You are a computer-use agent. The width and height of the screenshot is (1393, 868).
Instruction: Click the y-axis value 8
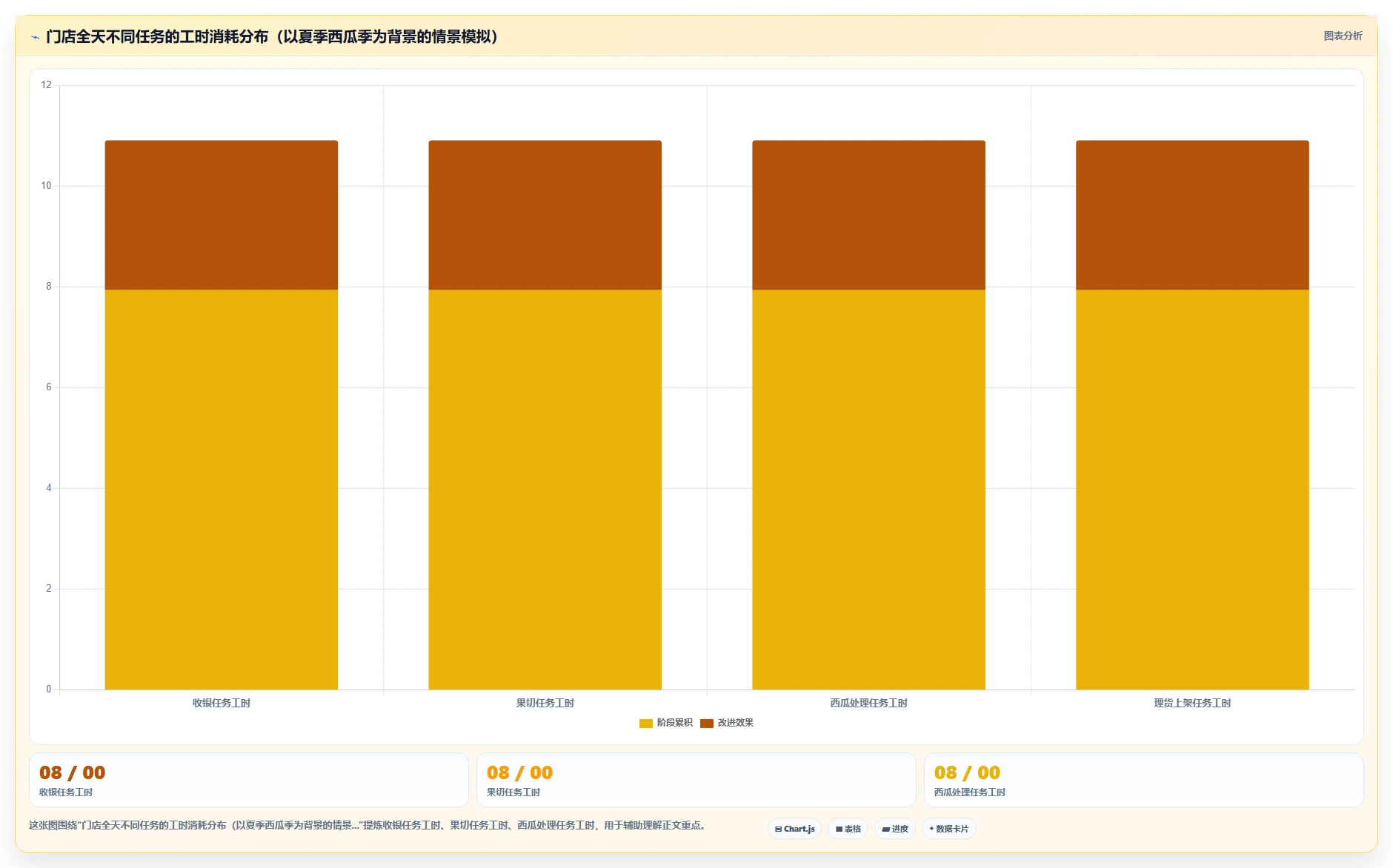point(49,287)
